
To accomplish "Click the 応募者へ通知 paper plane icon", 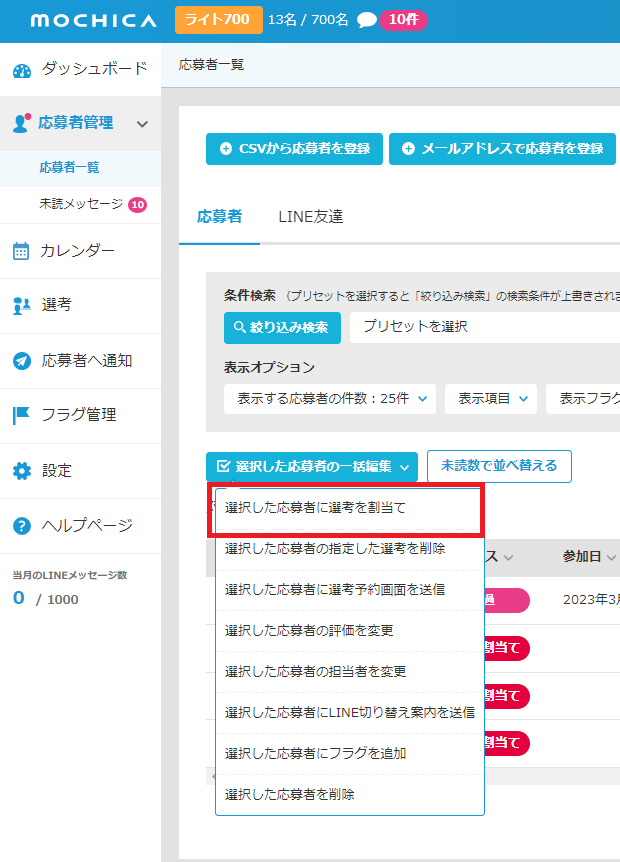I will (21, 361).
